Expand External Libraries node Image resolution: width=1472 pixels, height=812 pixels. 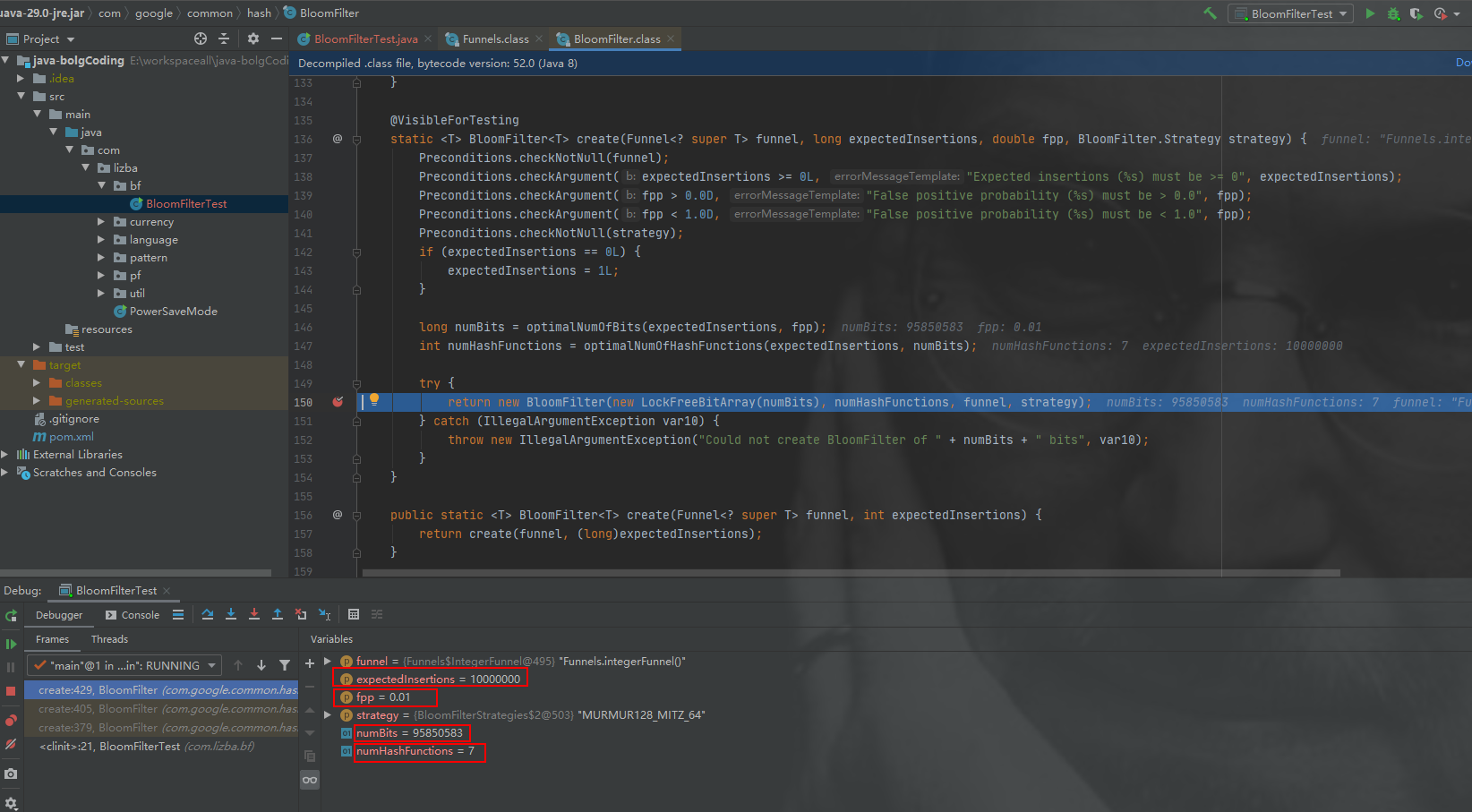point(4,454)
